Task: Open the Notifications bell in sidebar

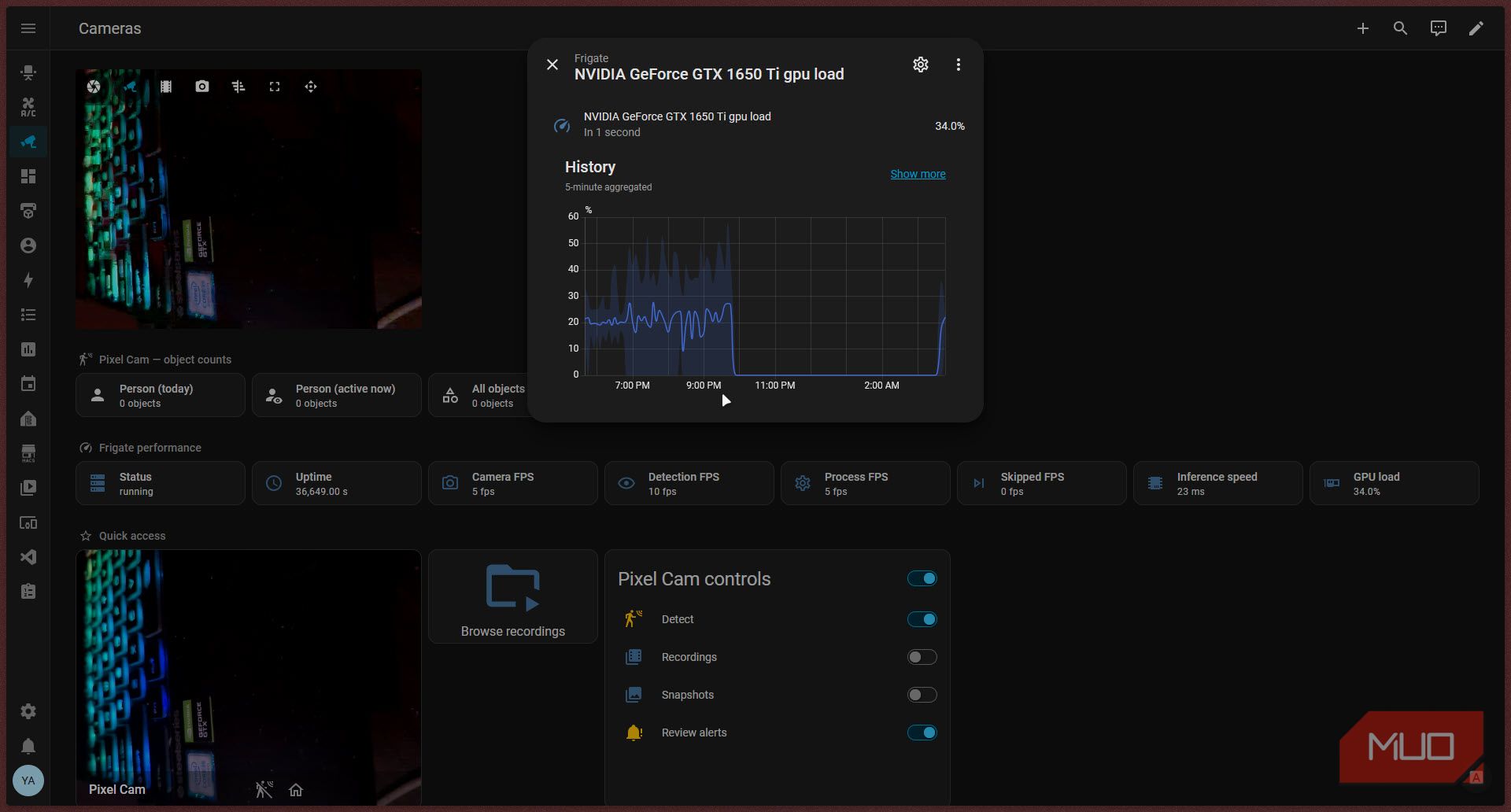Action: (x=28, y=746)
